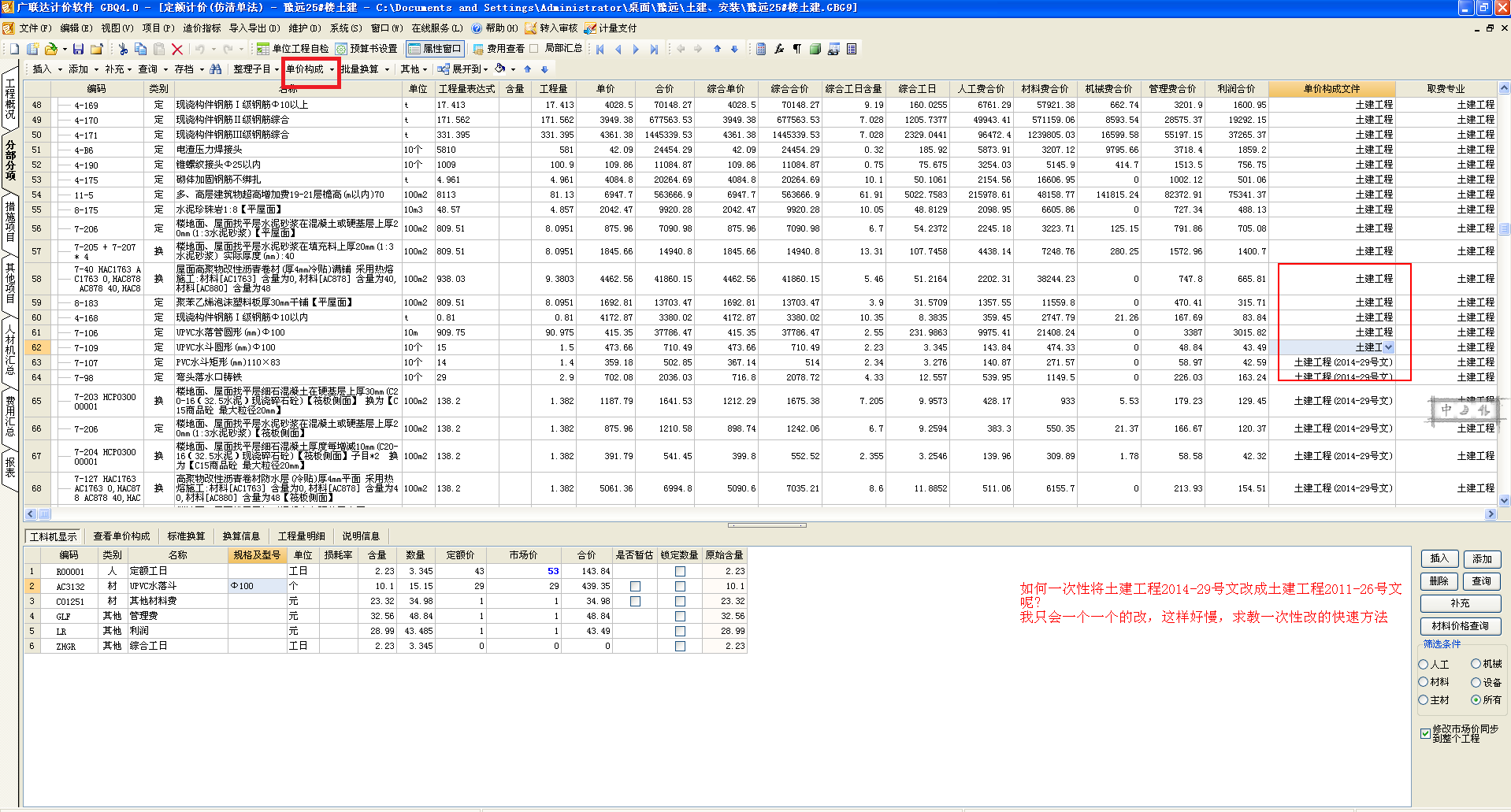Image resolution: width=1511 pixels, height=812 pixels.
Task: Click the 删除 button in right panel
Action: coord(1439,581)
